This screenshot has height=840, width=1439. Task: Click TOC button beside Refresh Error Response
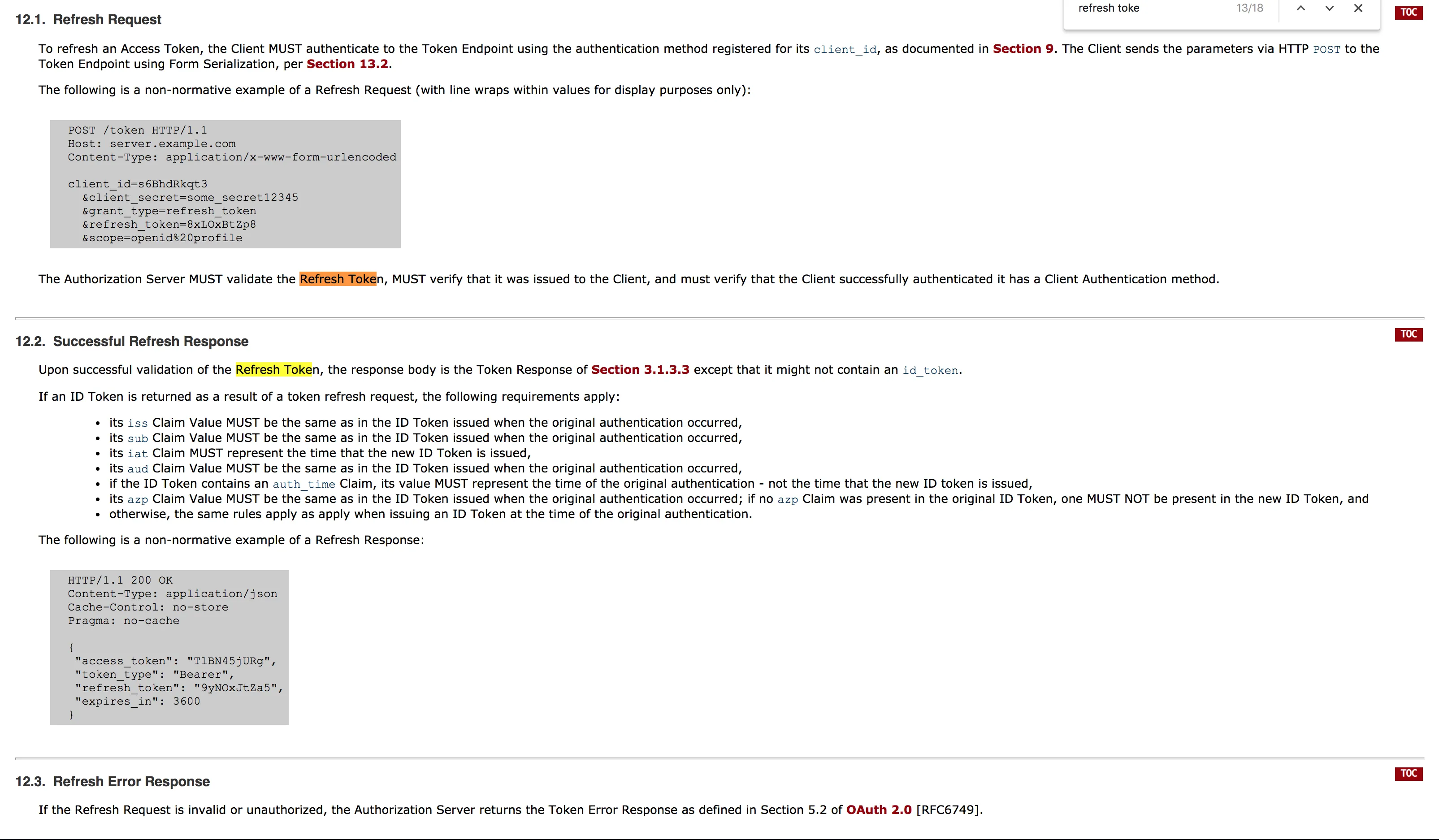pos(1408,773)
